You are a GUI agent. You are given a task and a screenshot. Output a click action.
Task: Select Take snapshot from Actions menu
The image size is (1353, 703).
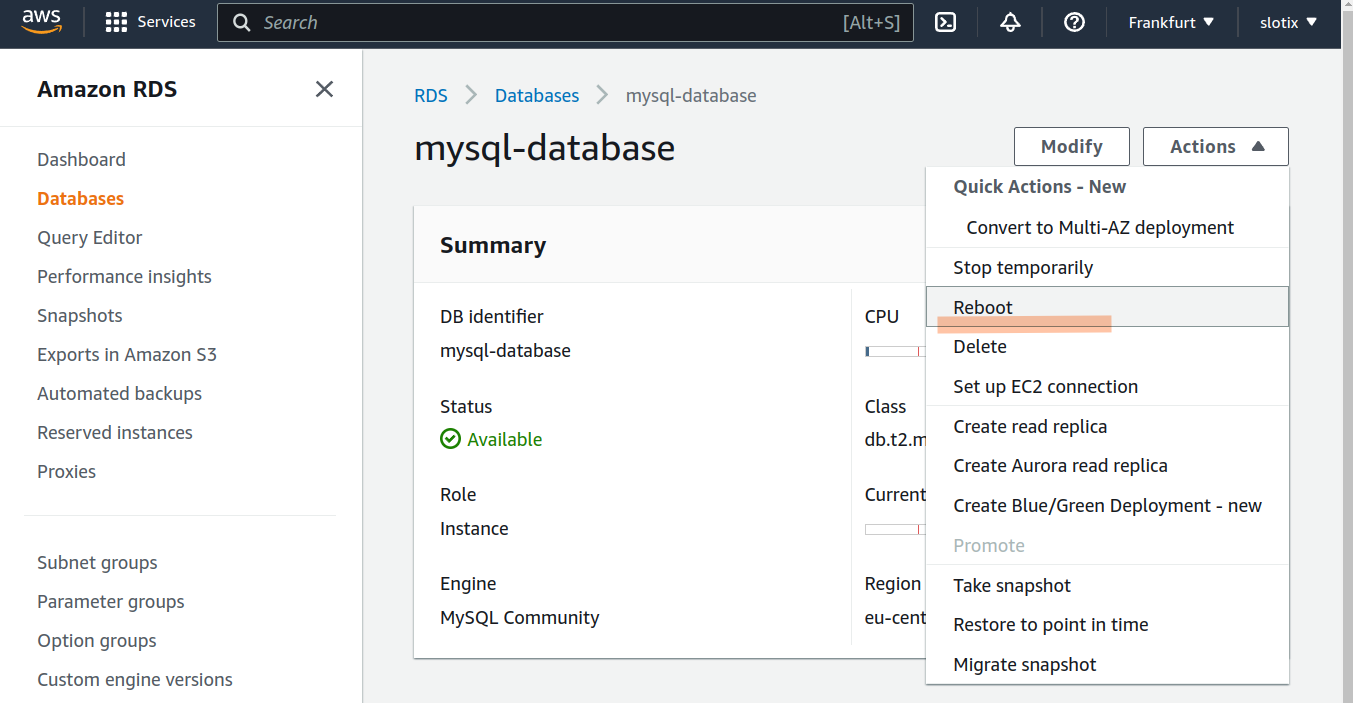1107,585
